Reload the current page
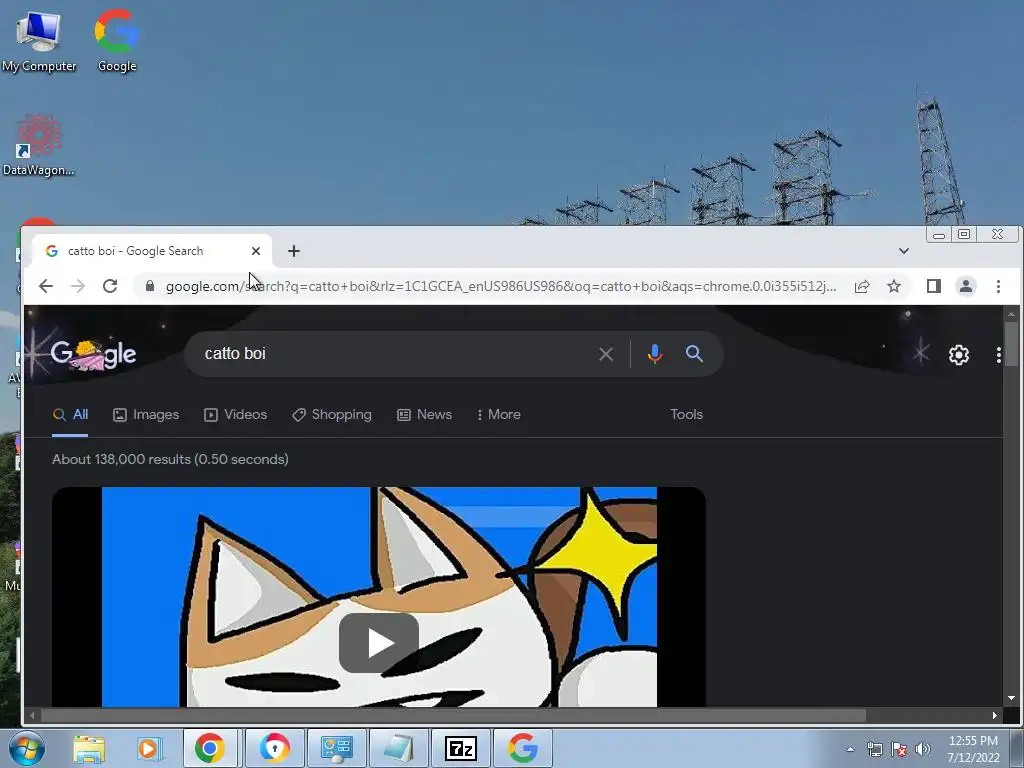Image resolution: width=1024 pixels, height=768 pixels. click(x=110, y=286)
